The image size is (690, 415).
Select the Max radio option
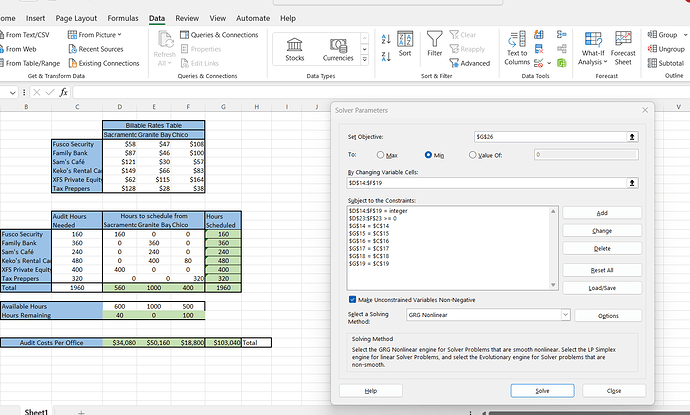coord(380,155)
